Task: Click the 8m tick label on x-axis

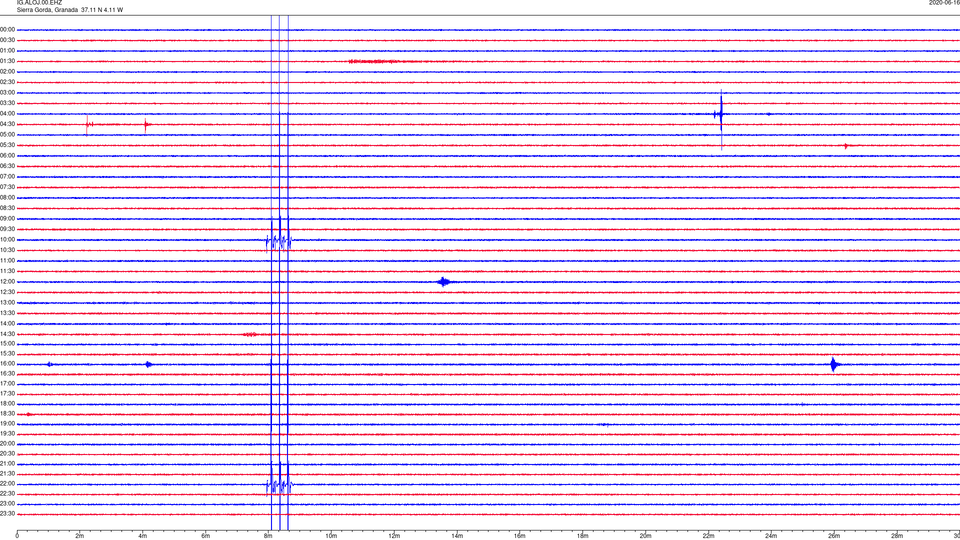Action: click(268, 536)
